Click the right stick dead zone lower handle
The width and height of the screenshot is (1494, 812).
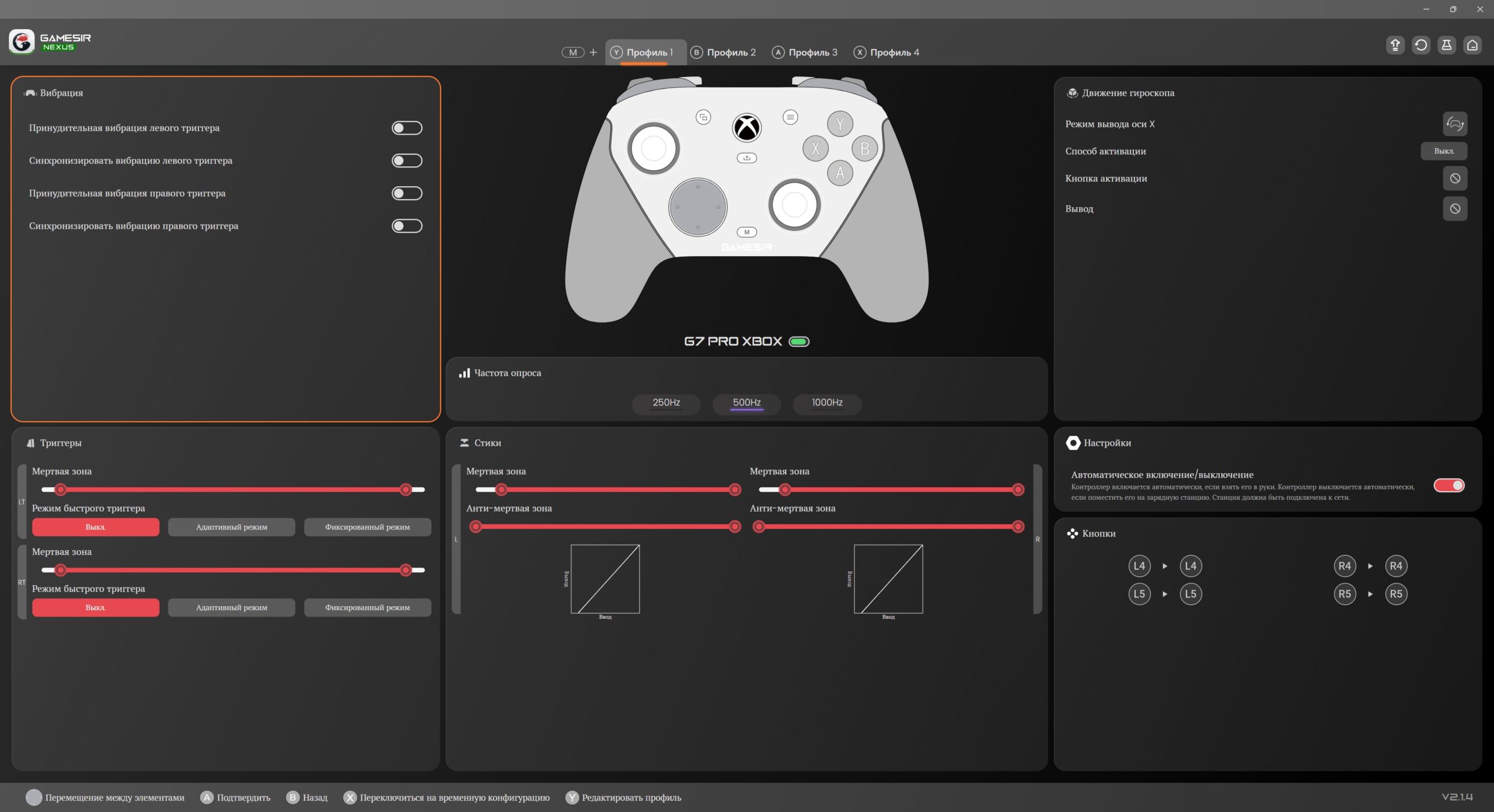click(x=785, y=489)
